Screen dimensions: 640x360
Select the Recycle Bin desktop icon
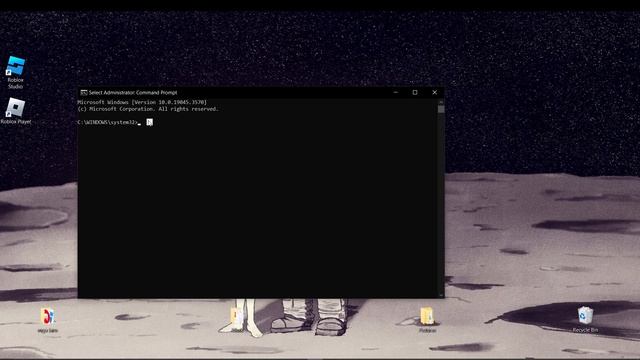click(585, 319)
